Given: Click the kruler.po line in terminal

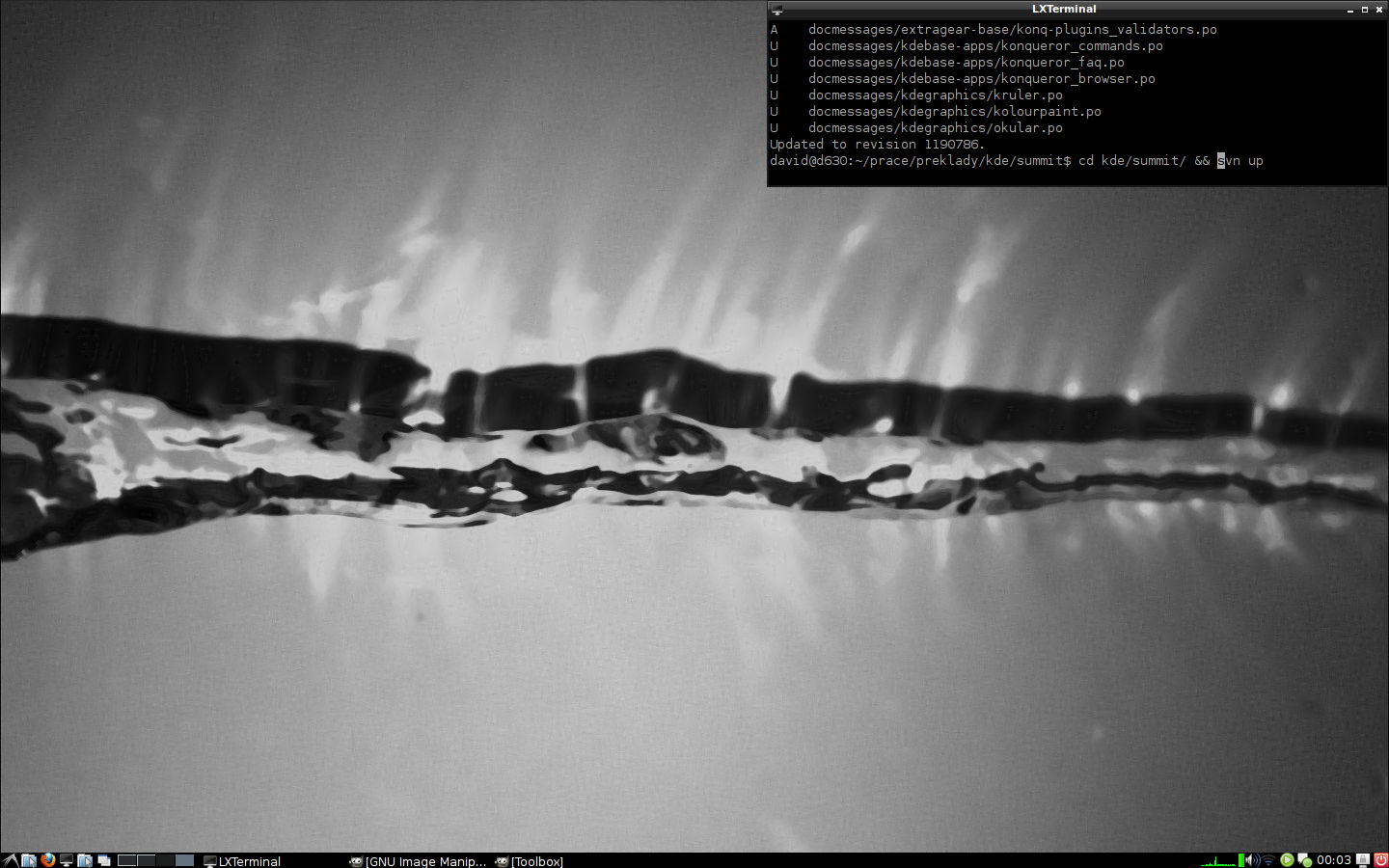Looking at the screenshot, I should pos(916,95).
